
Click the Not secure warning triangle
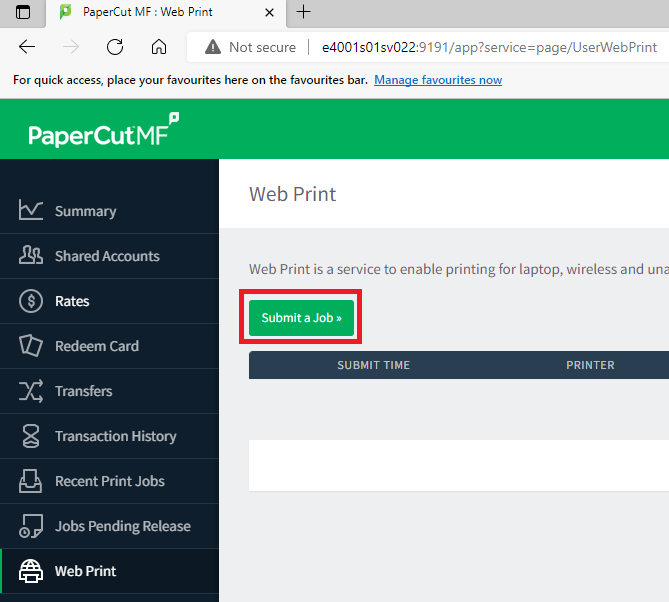tap(213, 47)
